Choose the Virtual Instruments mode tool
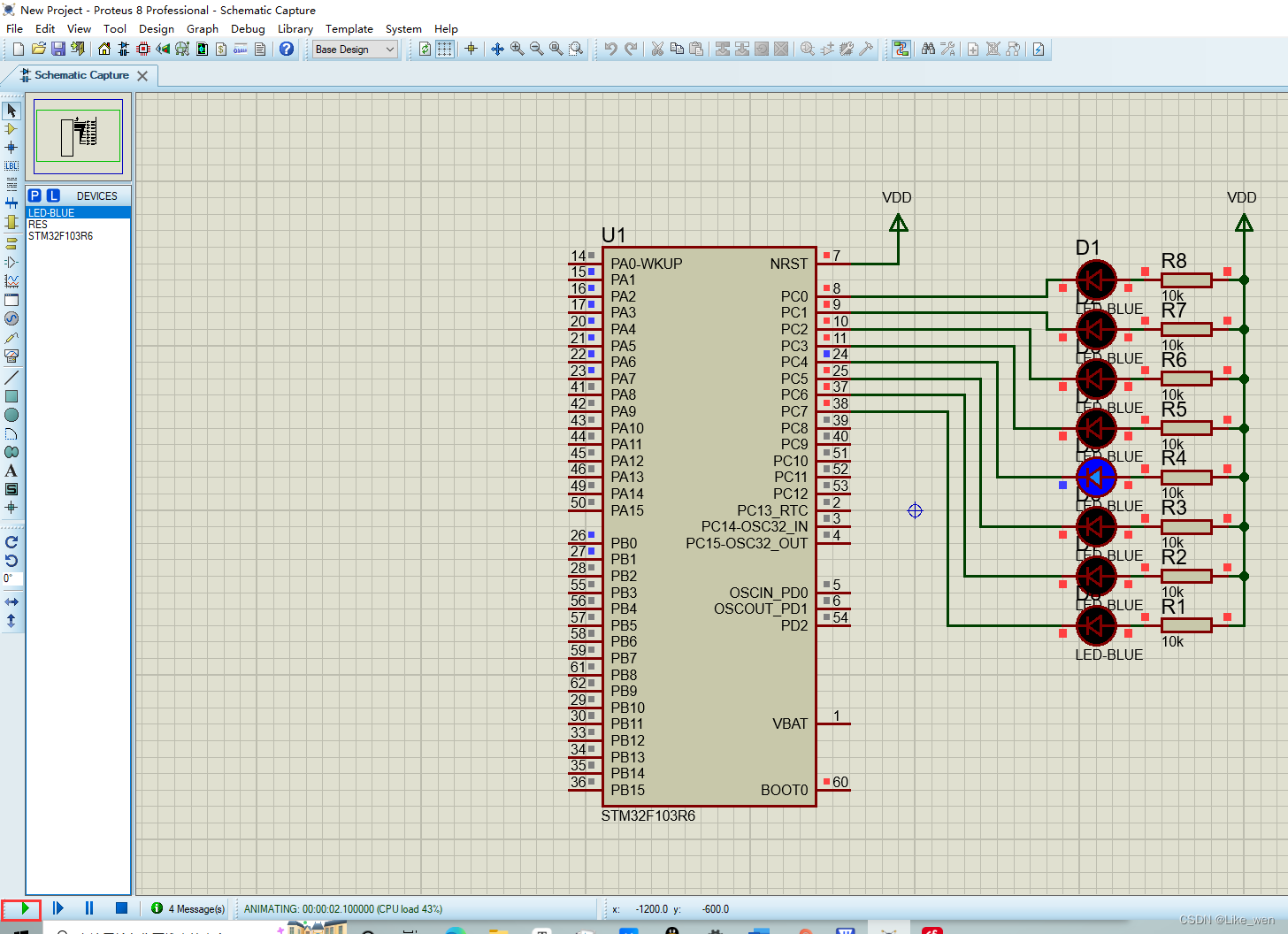 click(11, 356)
